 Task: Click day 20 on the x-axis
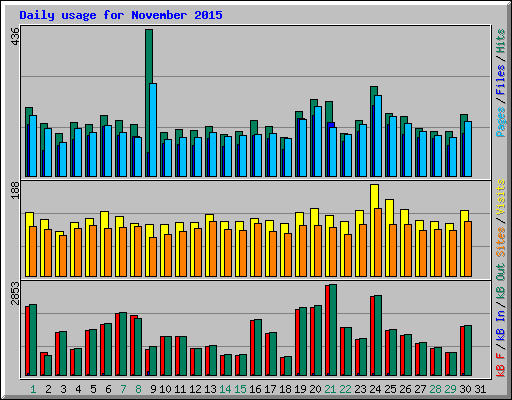point(315,389)
